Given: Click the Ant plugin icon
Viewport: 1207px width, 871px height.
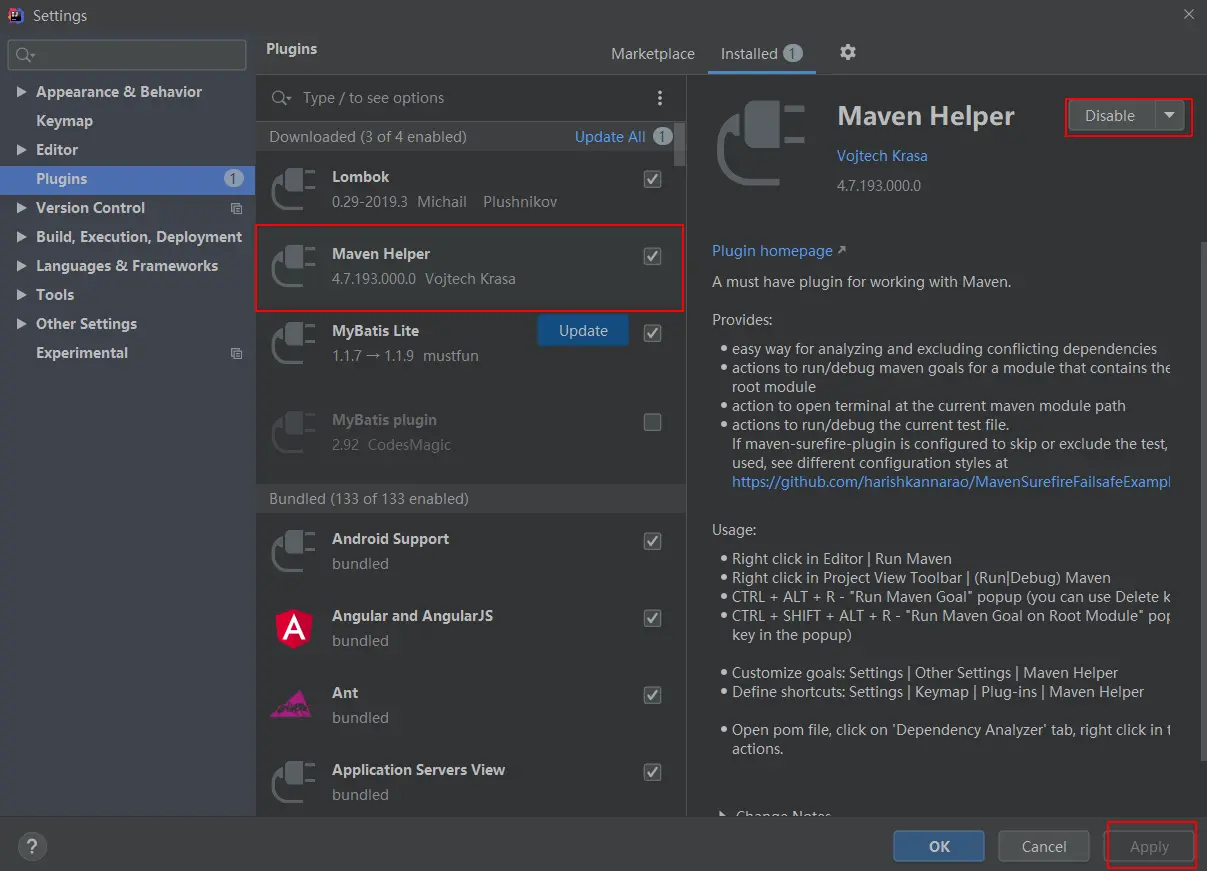Looking at the screenshot, I should point(294,705).
